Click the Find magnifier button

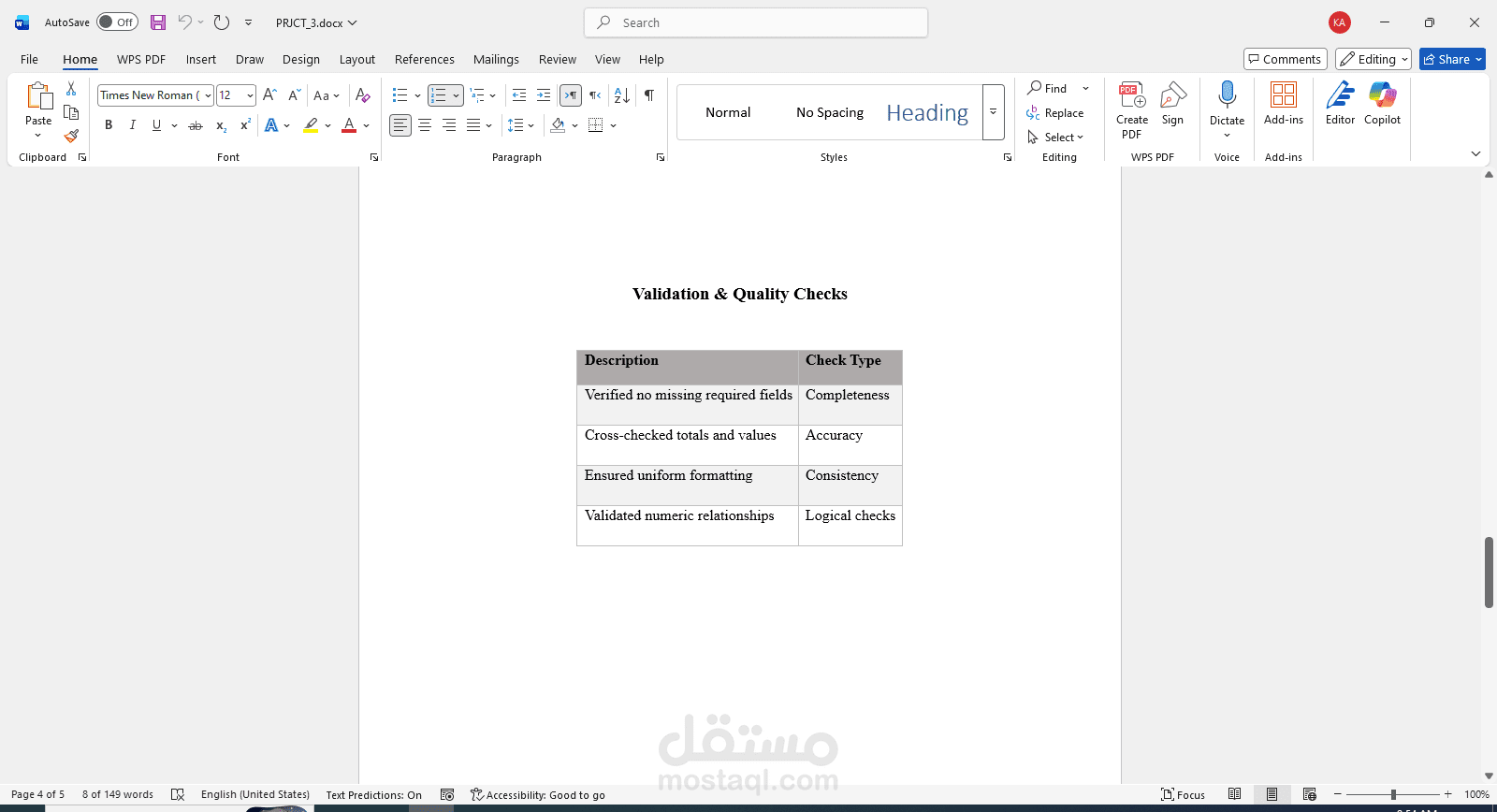pos(1048,88)
